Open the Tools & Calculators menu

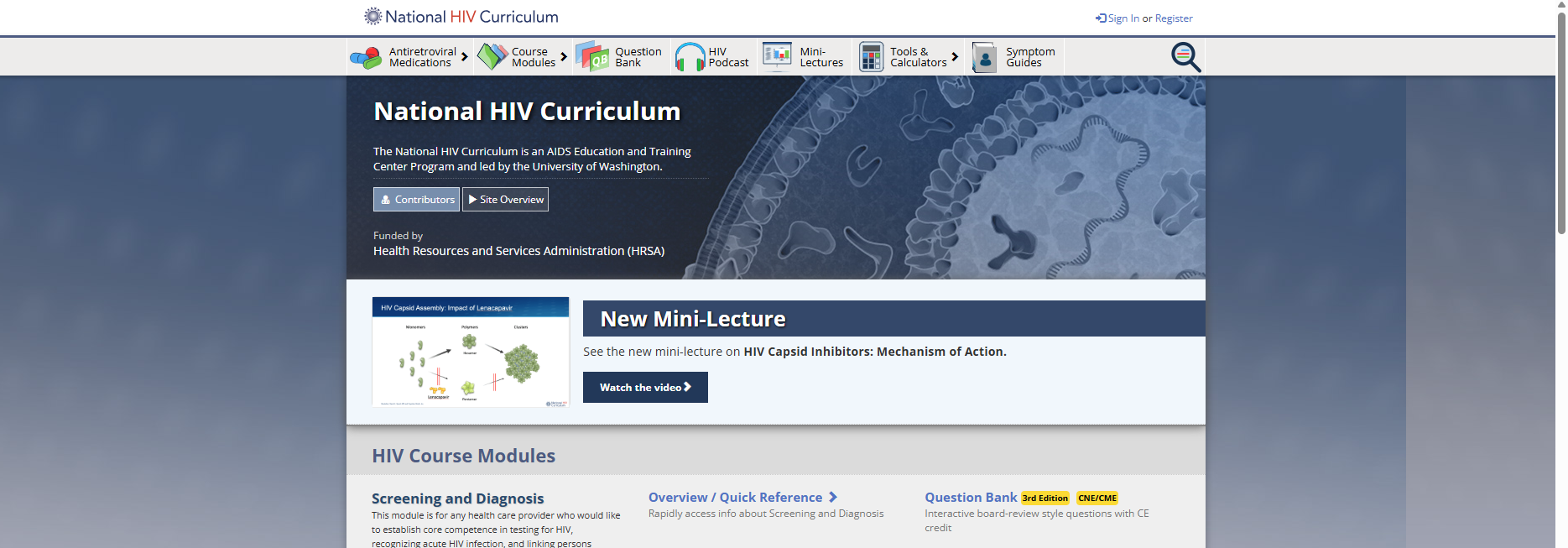coord(909,57)
